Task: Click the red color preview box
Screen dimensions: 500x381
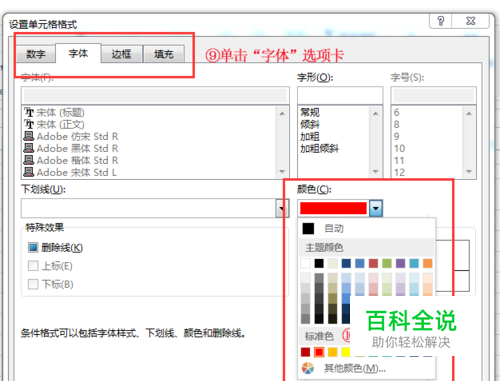Action: point(333,208)
